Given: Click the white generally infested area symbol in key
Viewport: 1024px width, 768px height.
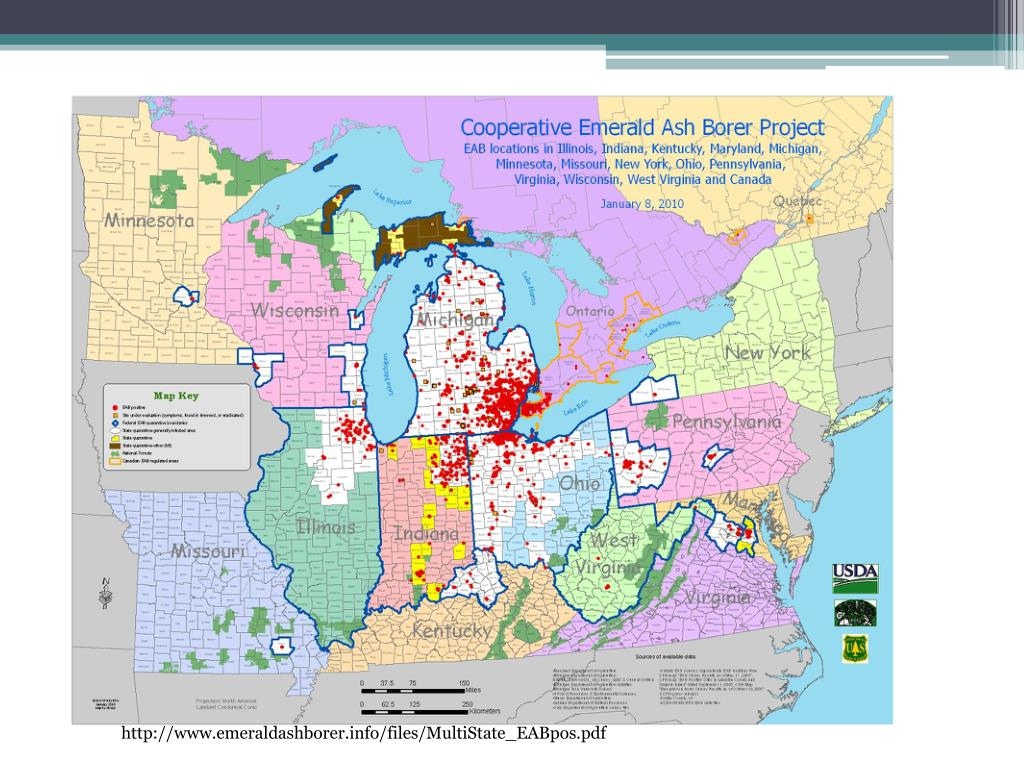Looking at the screenshot, I should coord(116,431).
